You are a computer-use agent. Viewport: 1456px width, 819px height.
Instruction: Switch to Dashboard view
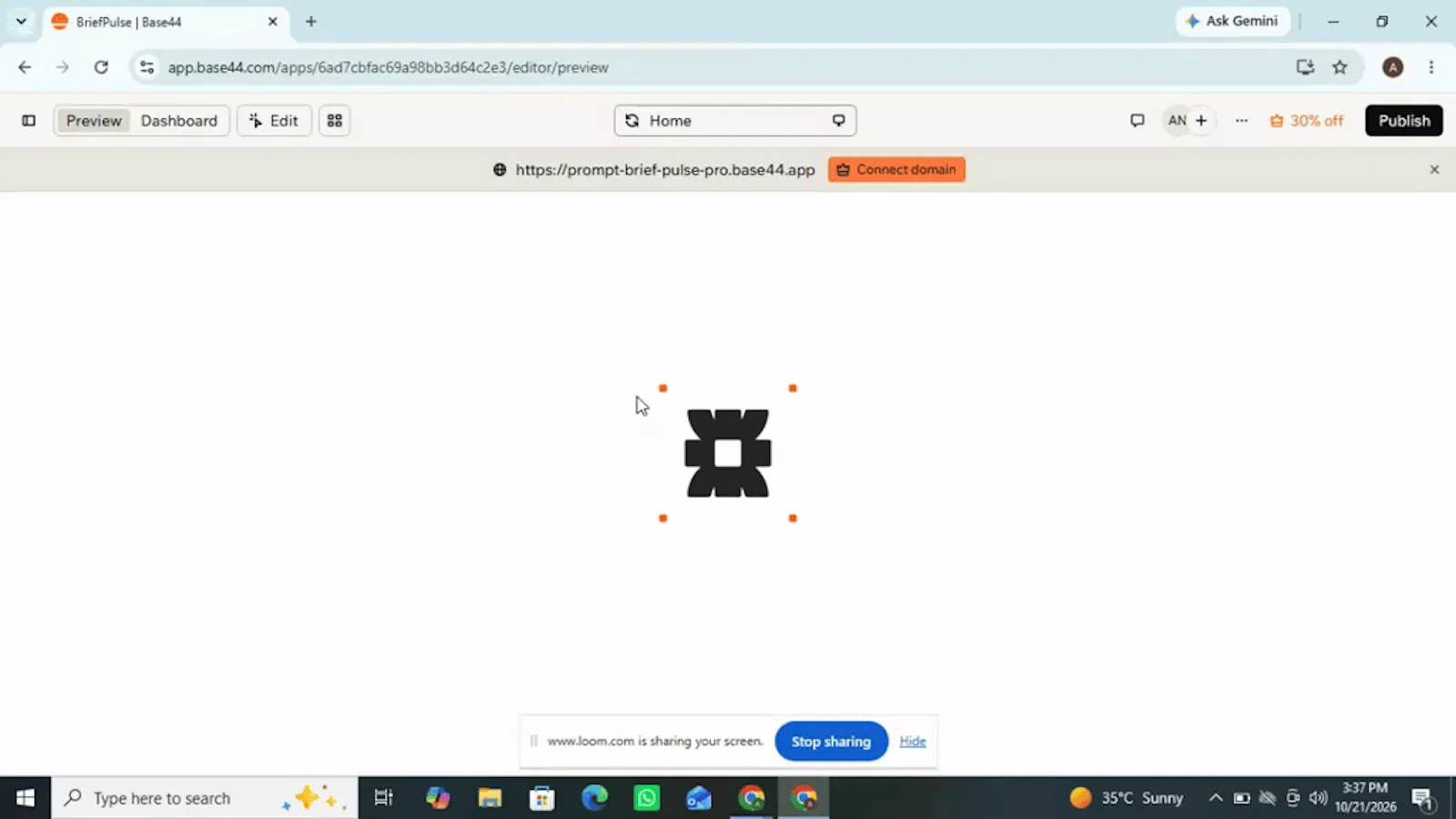click(179, 120)
